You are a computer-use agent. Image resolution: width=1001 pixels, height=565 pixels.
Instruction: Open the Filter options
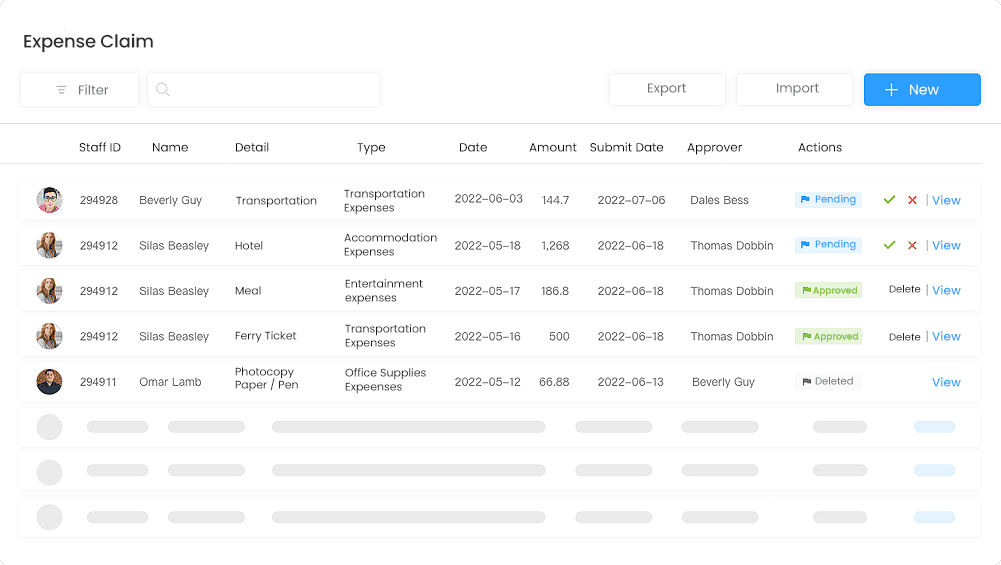80,89
